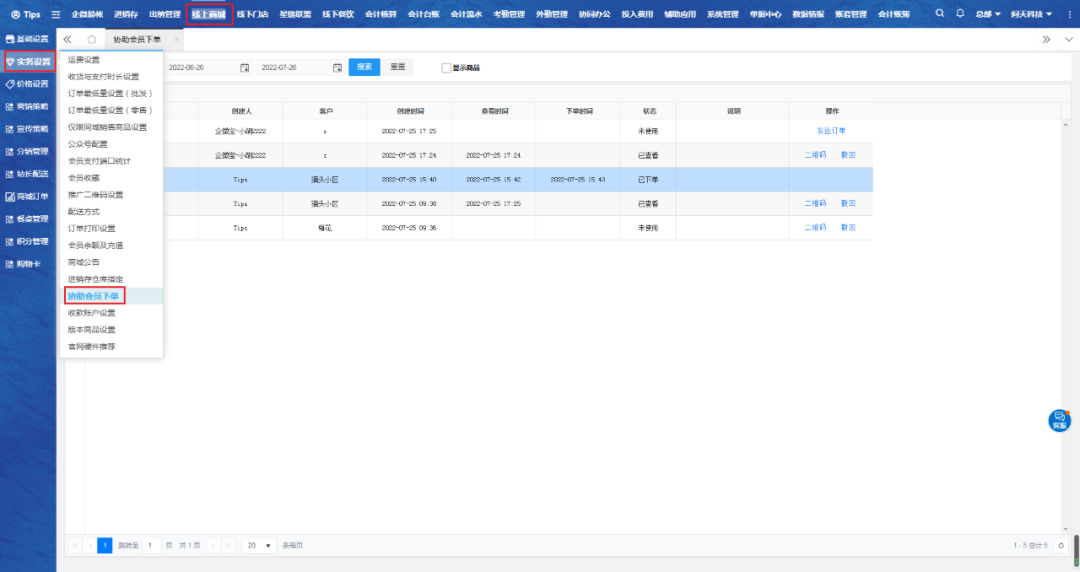1080x572 pixels.
Task: Click the blue 客服 customer service bubble
Action: click(1059, 420)
